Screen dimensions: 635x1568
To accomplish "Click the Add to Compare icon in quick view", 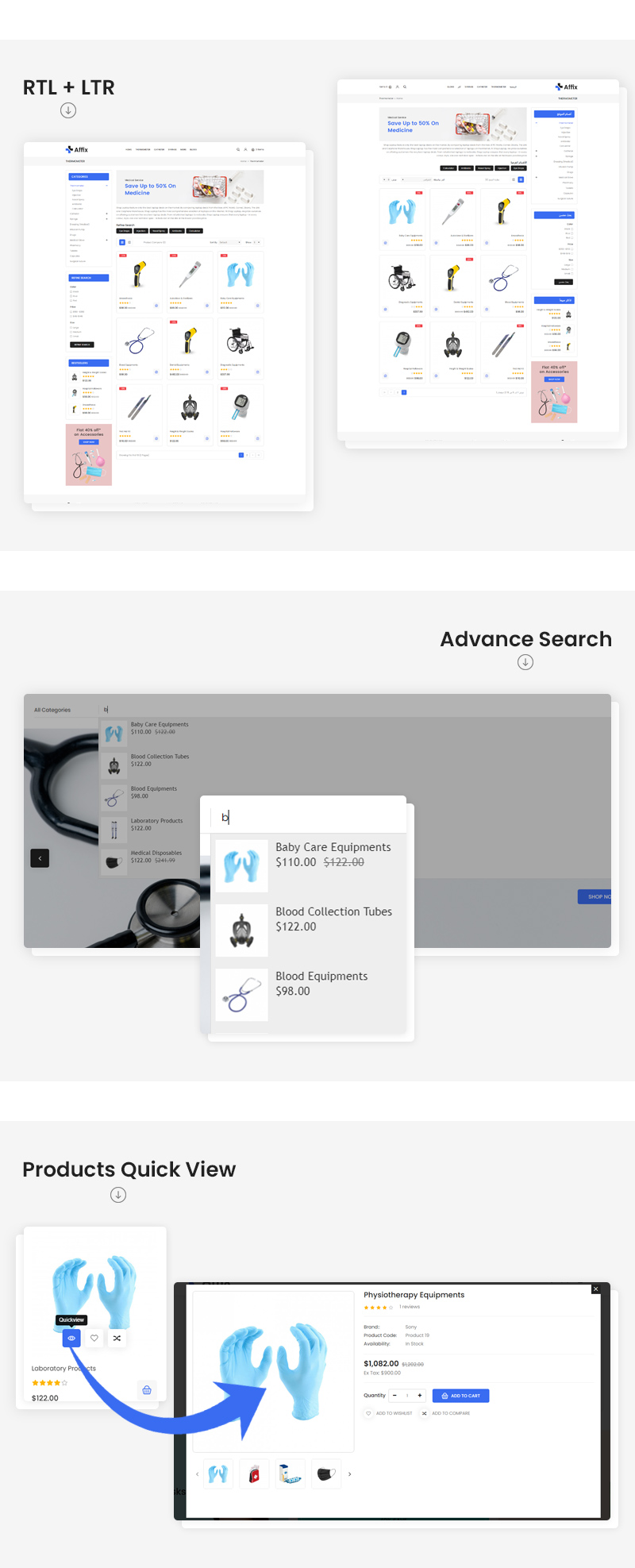I will (x=424, y=1413).
